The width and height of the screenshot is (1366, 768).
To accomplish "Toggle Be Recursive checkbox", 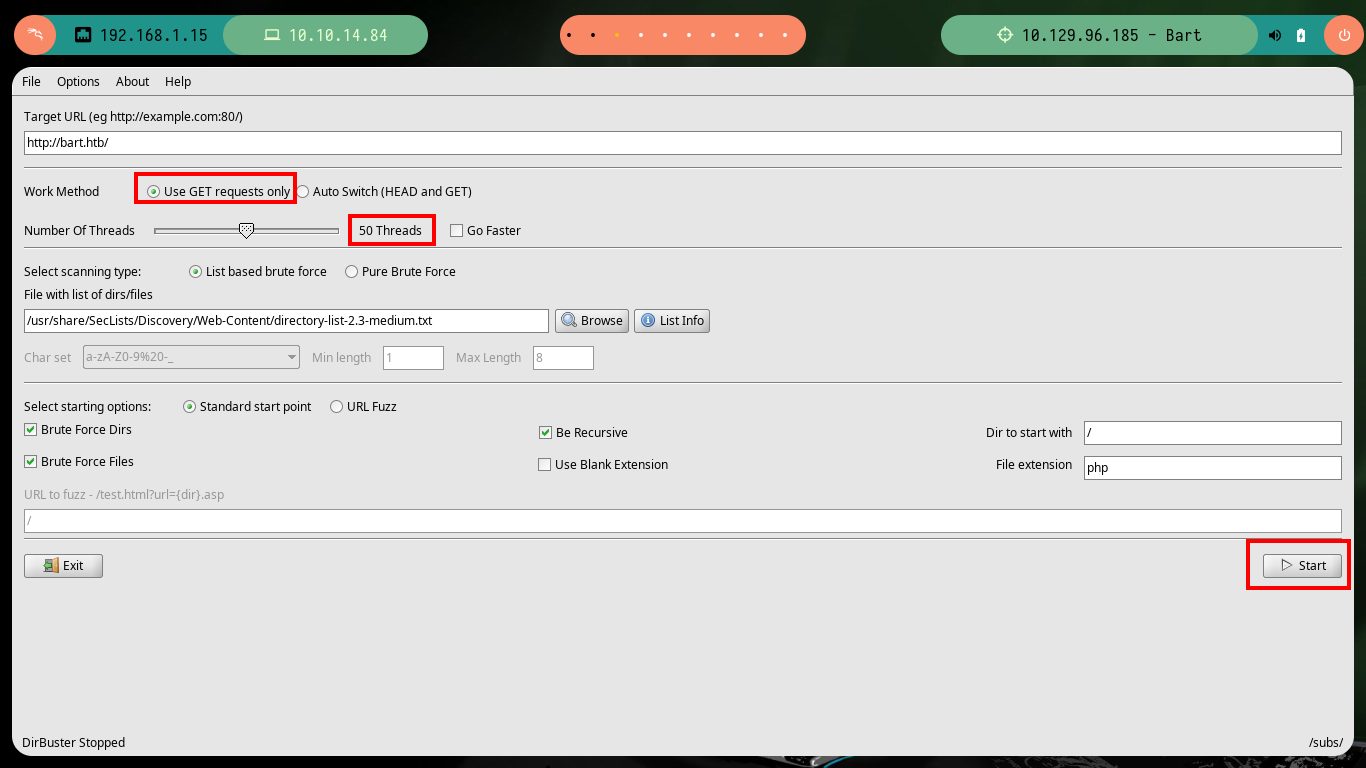I will pos(583,432).
